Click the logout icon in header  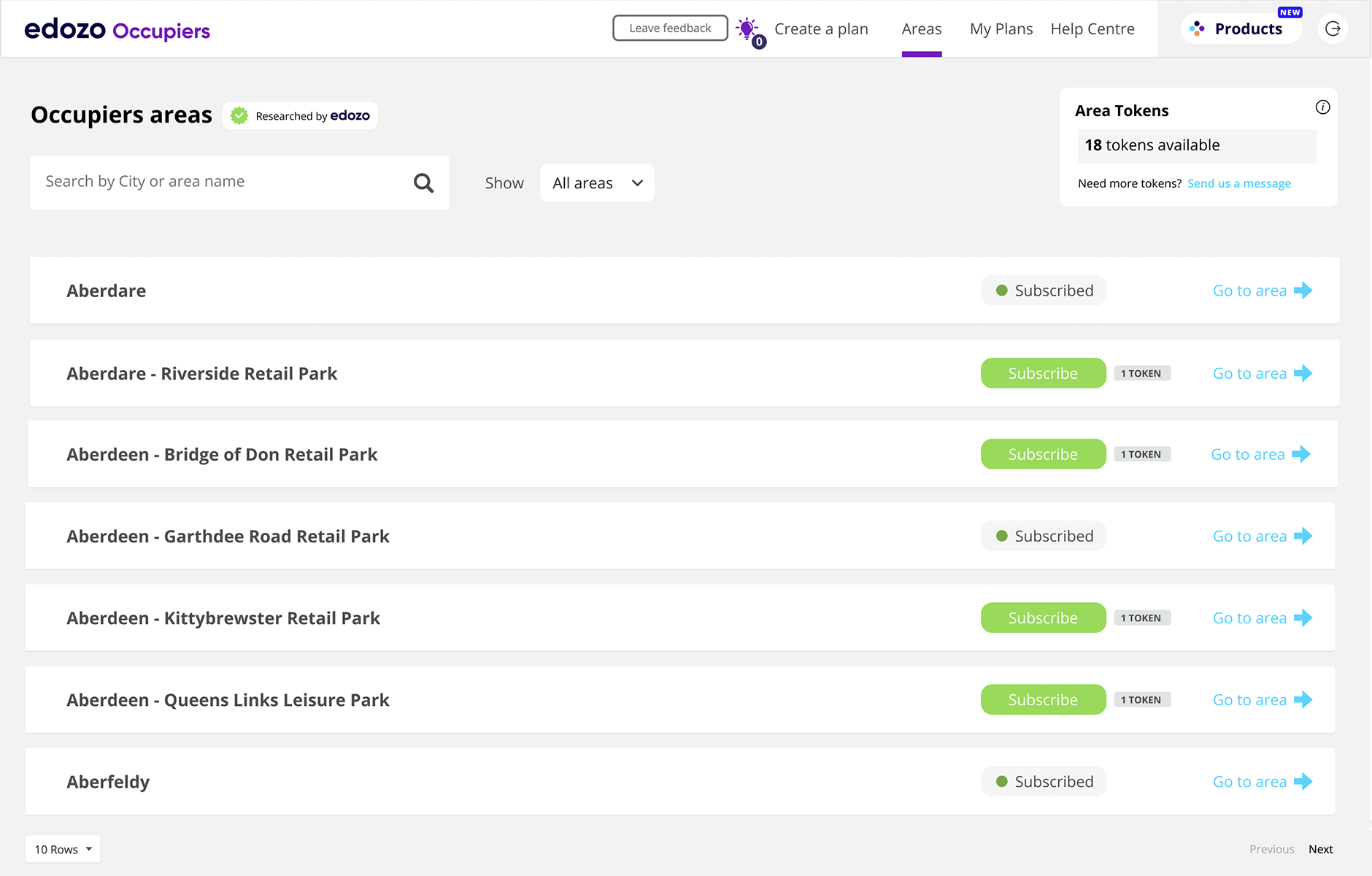coord(1333,28)
